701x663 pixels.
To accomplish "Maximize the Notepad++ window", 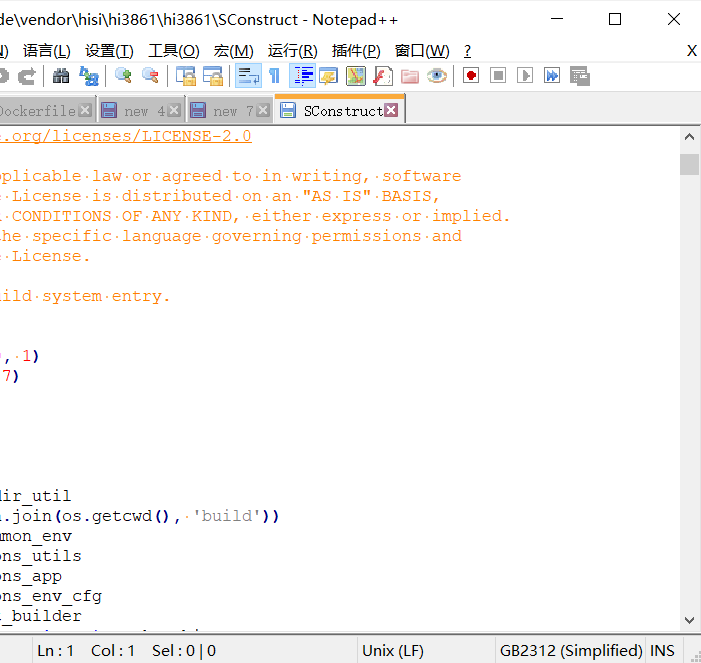I will (615, 19).
